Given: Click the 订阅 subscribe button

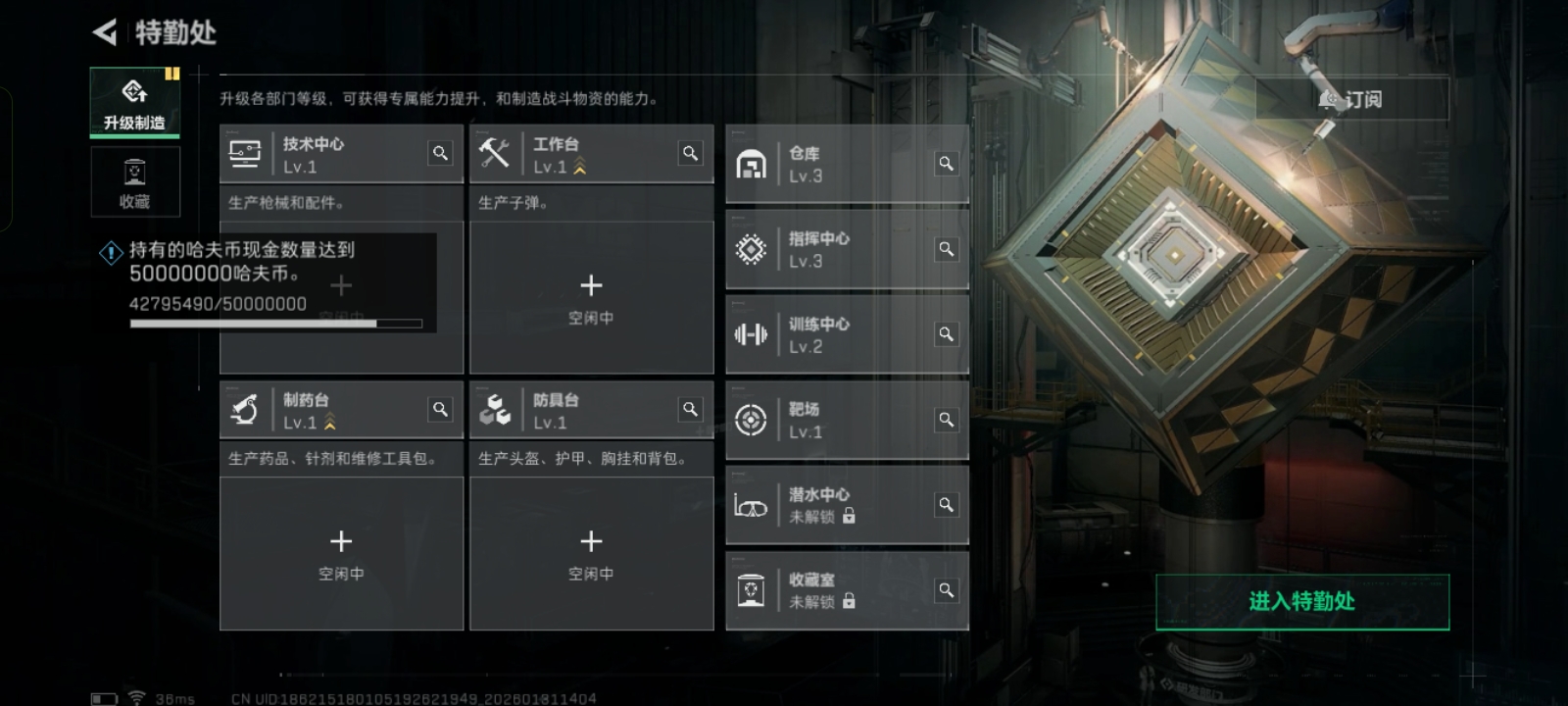Looking at the screenshot, I should (1352, 99).
